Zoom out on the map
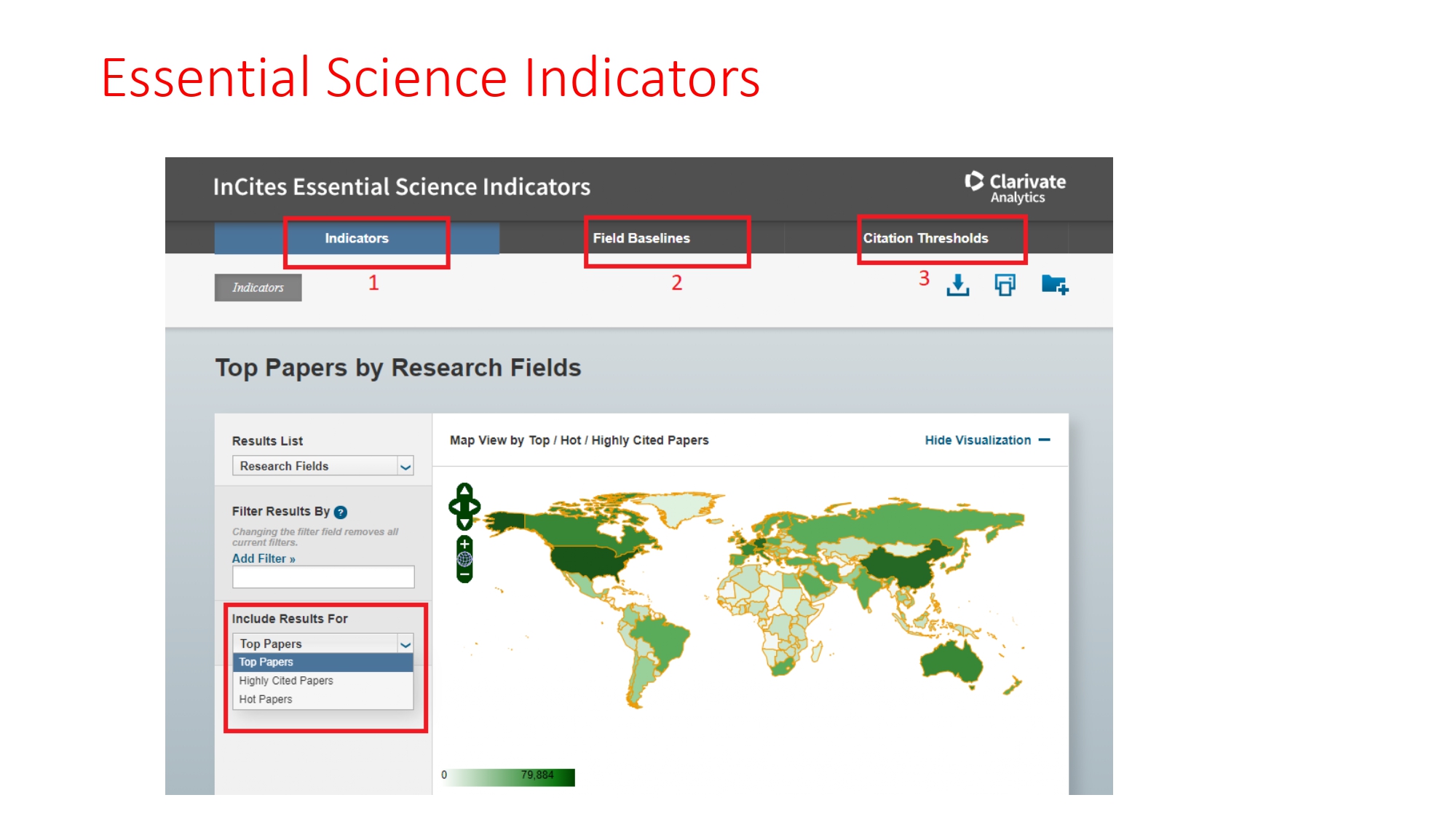The image size is (1456, 819). (x=464, y=574)
